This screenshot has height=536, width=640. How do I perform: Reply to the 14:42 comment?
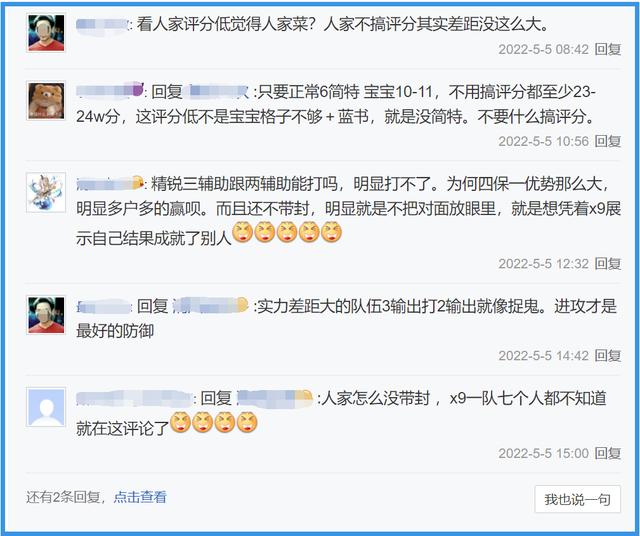click(608, 356)
